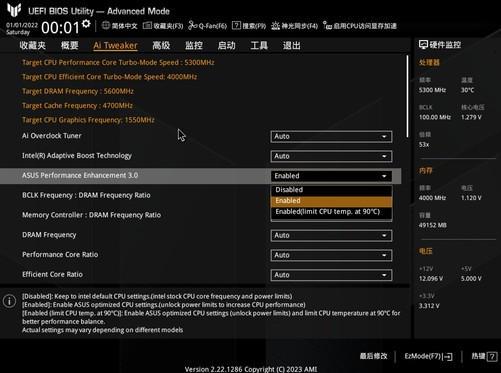Click hotkeys question mark box icon

(492, 357)
